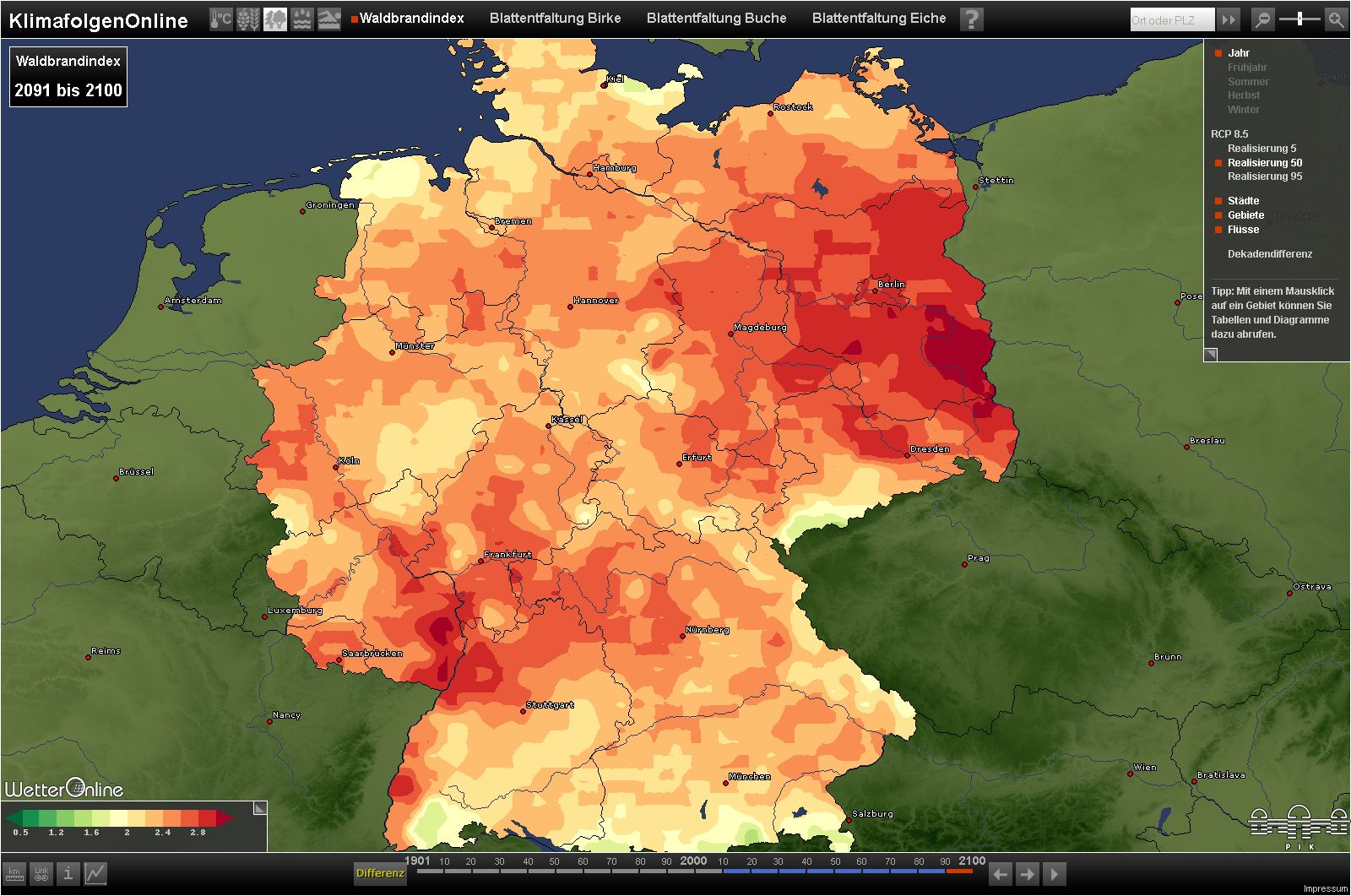Switch to Blattentfaltung Birke tab

555,19
